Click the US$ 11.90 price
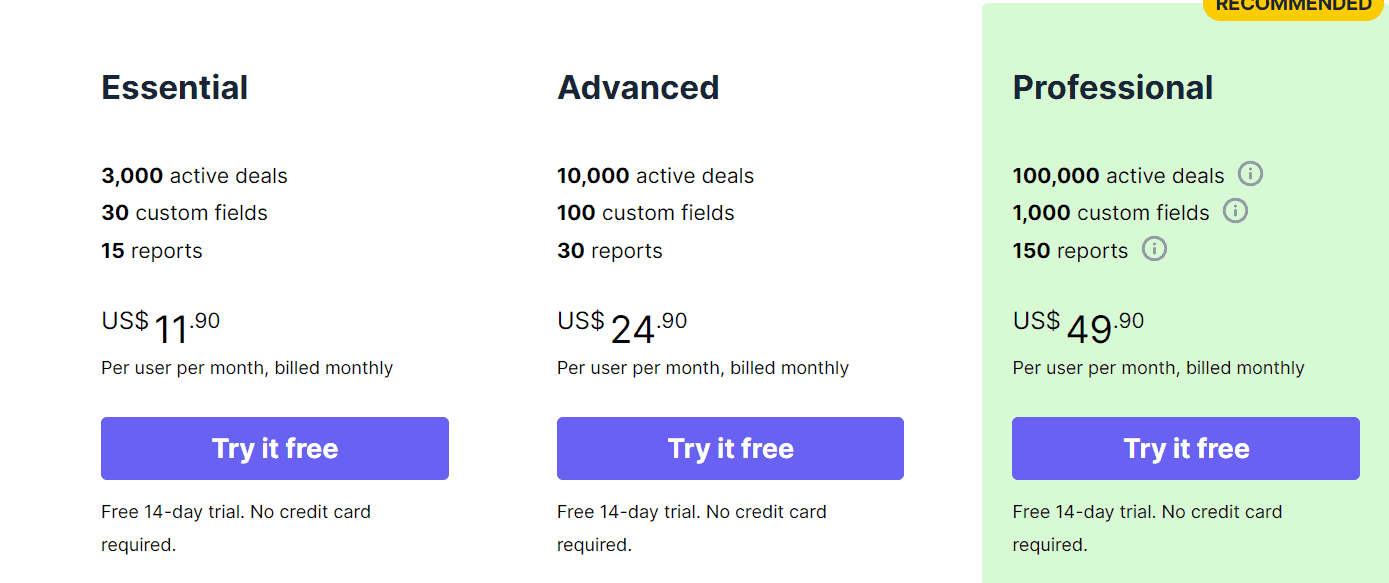This screenshot has width=1389, height=583. (x=161, y=328)
